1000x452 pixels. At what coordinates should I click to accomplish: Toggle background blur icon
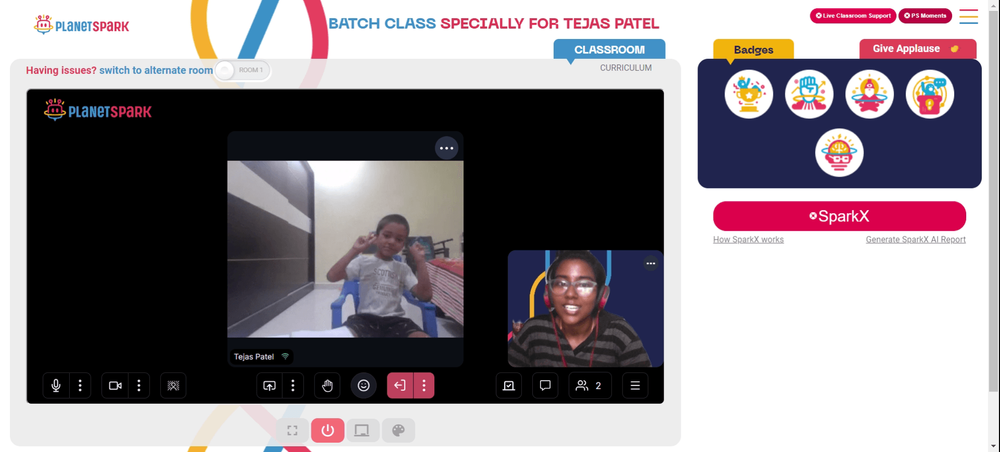pyautogui.click(x=173, y=386)
